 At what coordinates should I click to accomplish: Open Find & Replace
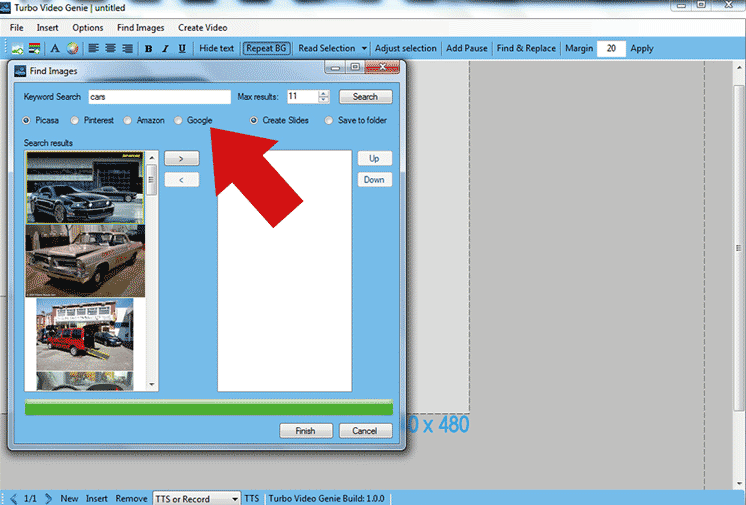pos(526,49)
